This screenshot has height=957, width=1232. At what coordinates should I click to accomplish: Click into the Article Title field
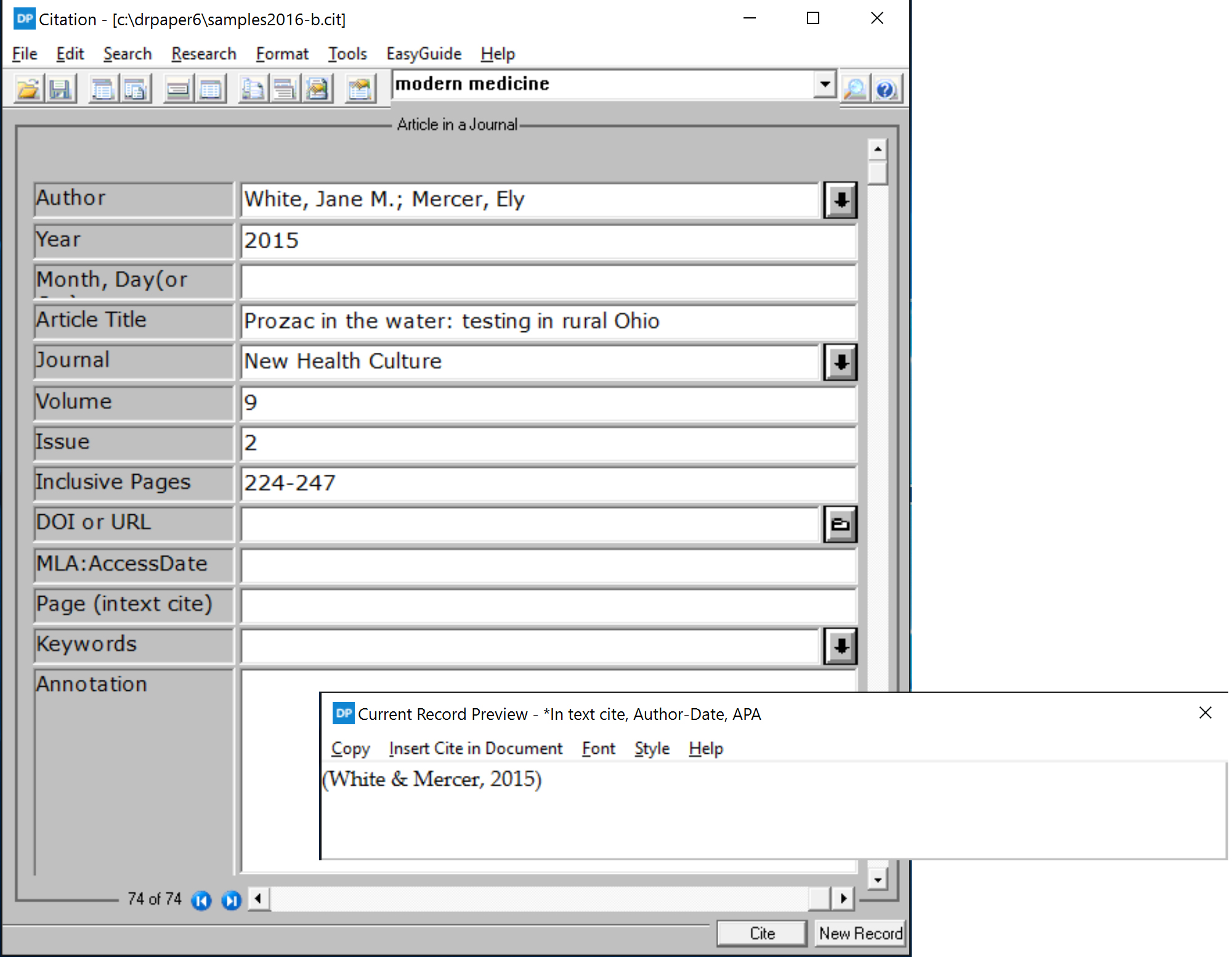pos(547,321)
